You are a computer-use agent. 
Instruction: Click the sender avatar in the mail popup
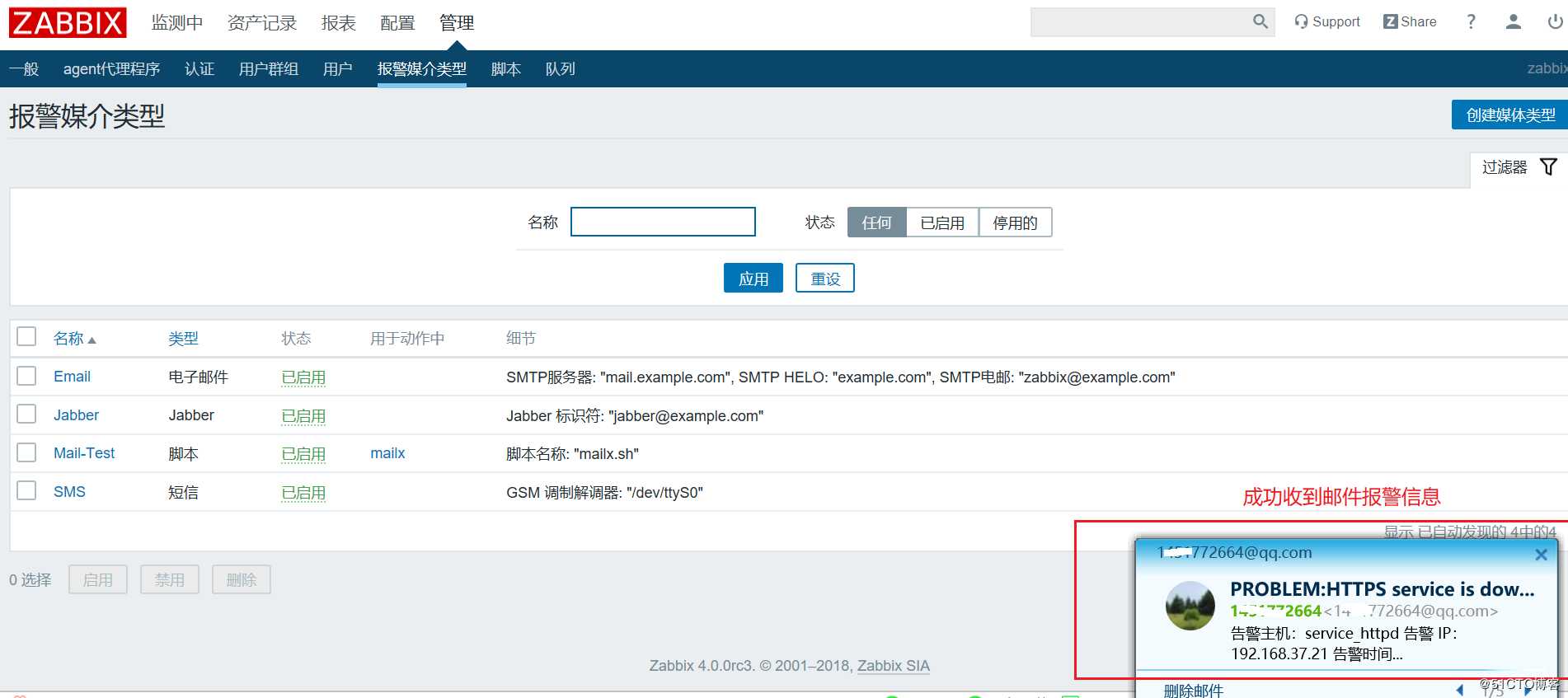(1190, 605)
